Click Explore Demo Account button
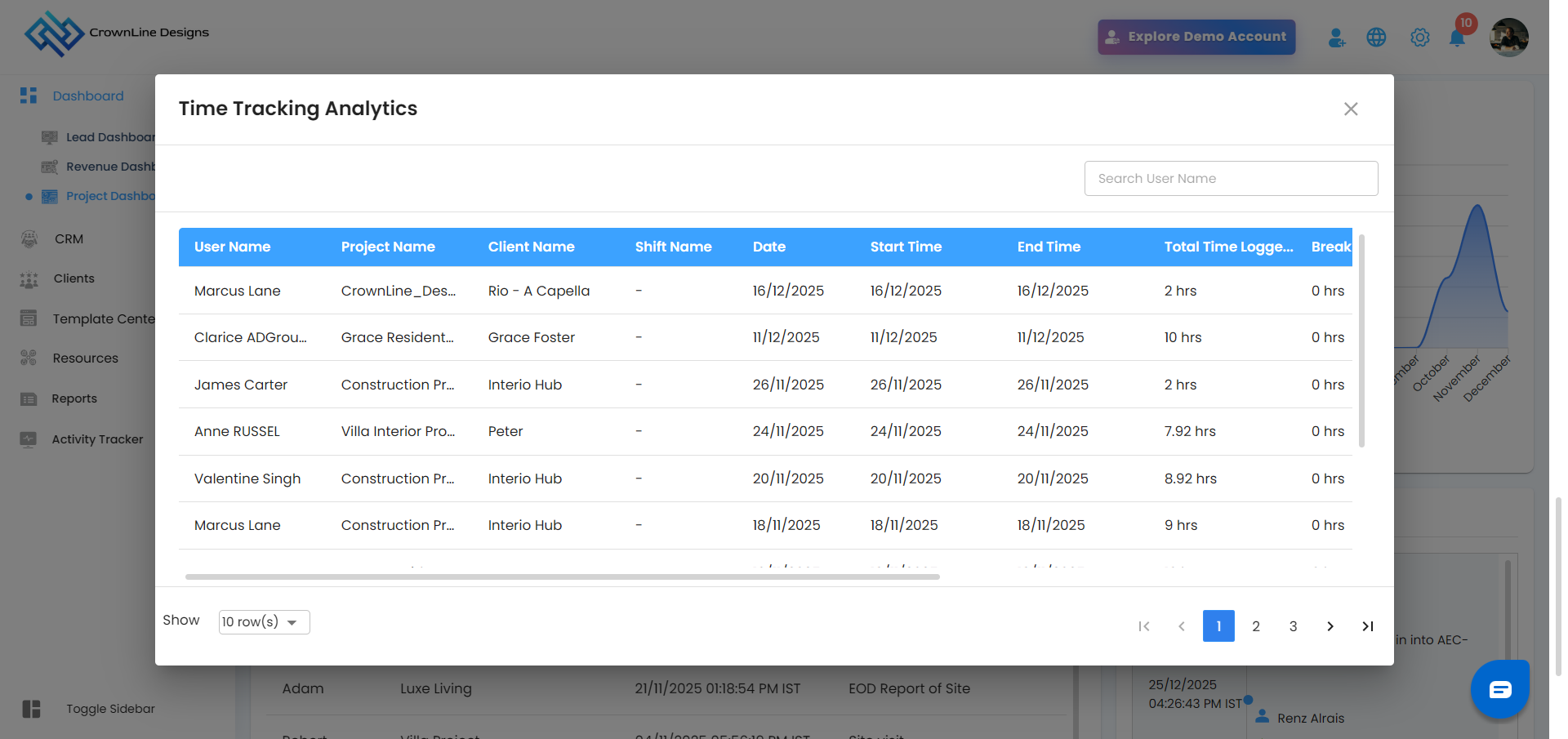This screenshot has height=739, width=1568. point(1196,37)
